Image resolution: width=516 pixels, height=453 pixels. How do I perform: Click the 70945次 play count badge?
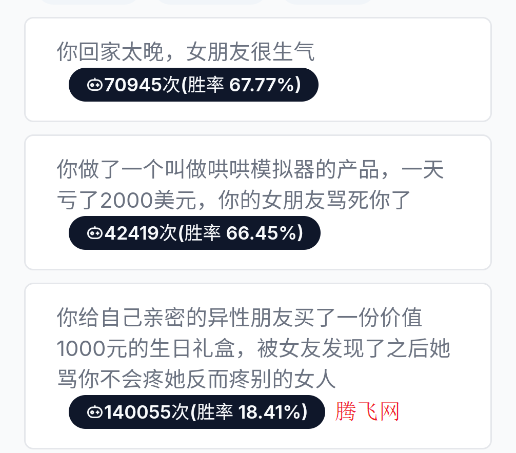(194, 85)
